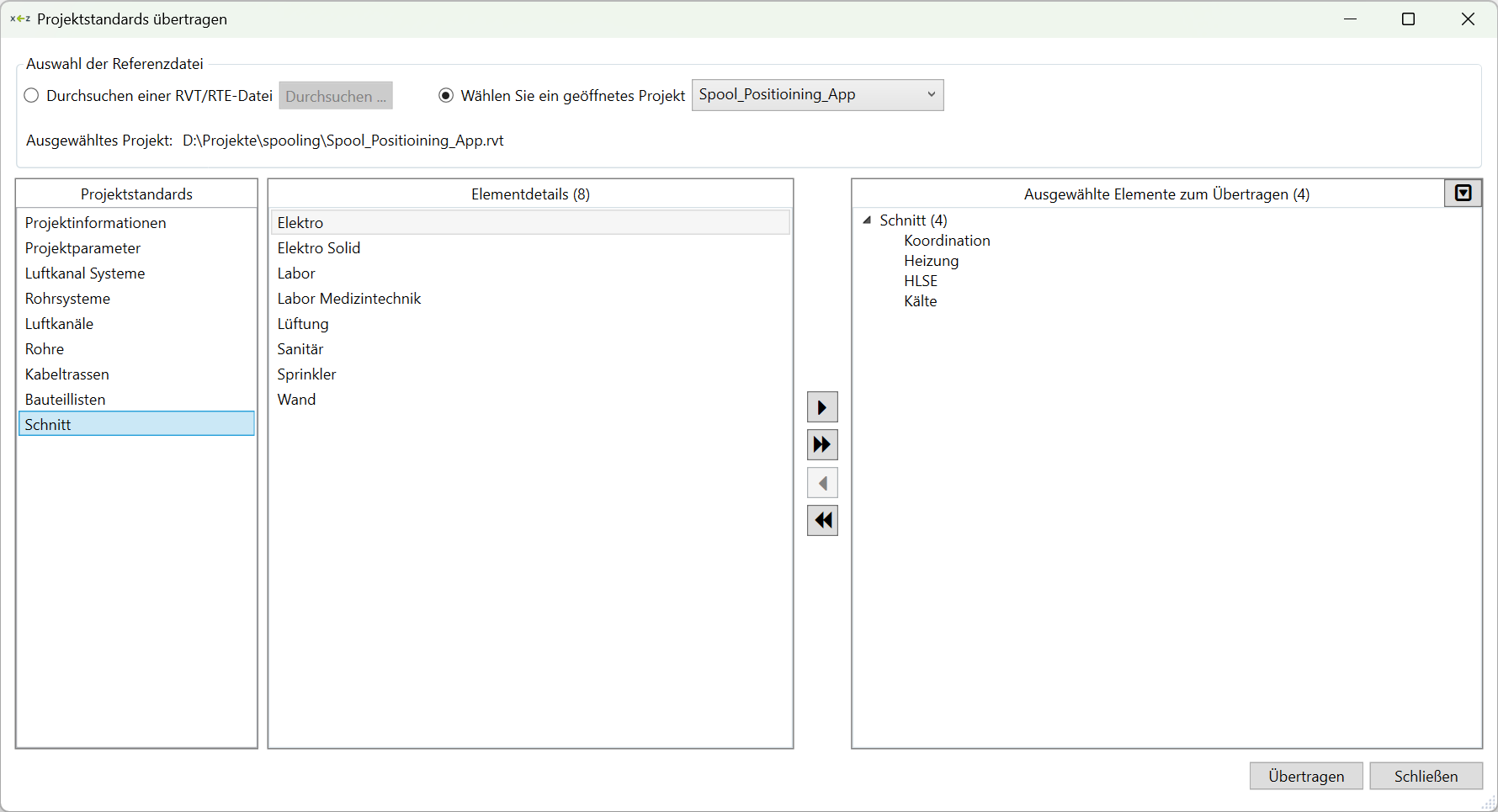
Task: Click the app icon in the title bar
Action: click(x=20, y=19)
